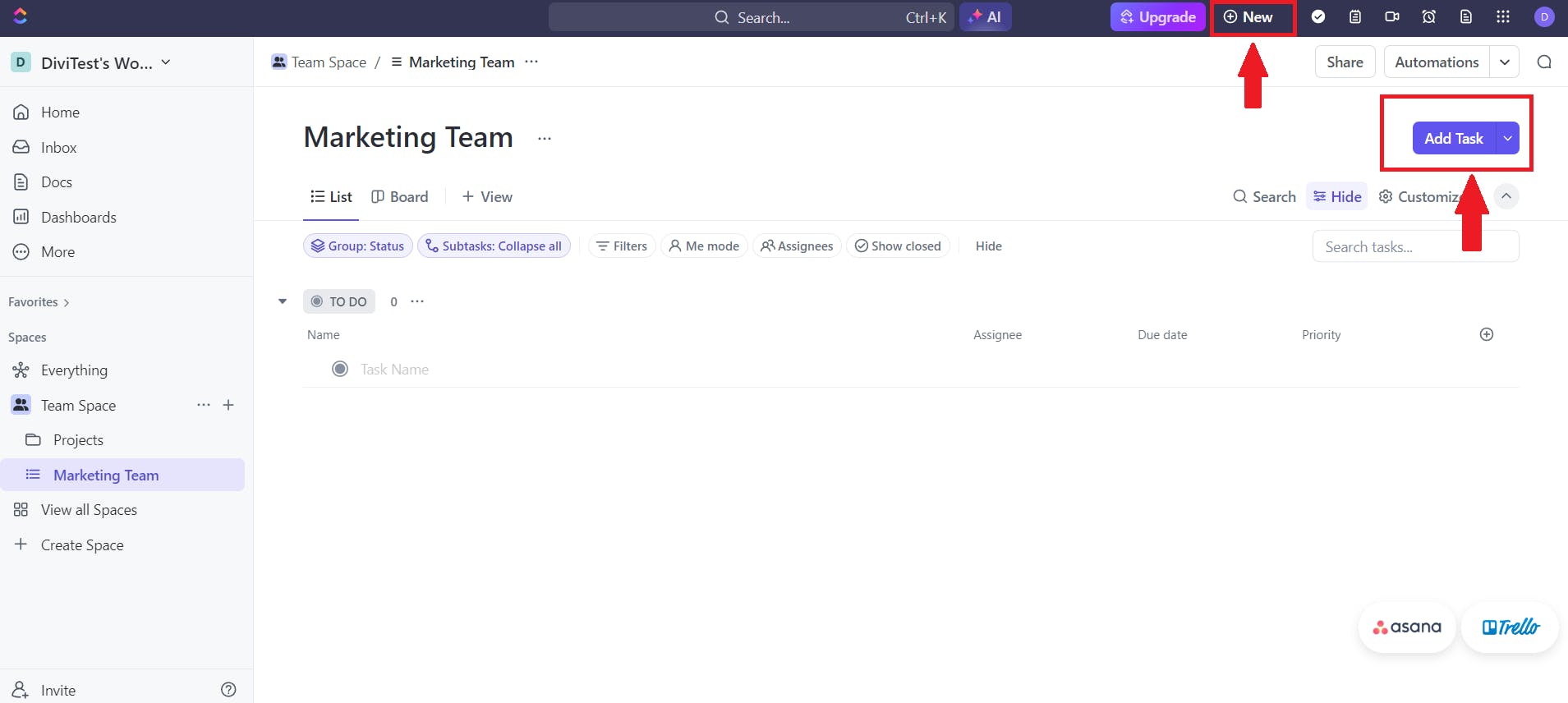Open the AI assistant button
This screenshot has height=703, width=1568.
click(986, 17)
